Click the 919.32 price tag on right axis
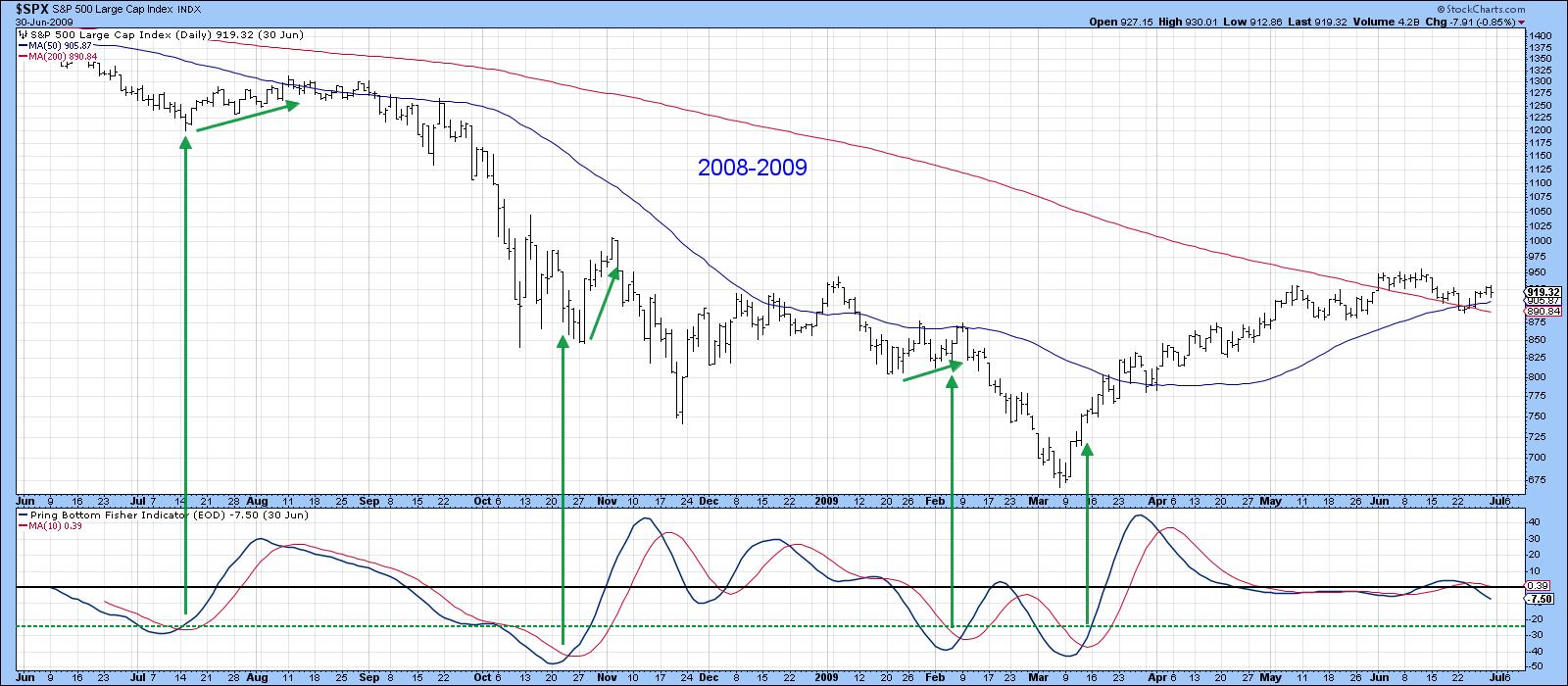 click(1543, 292)
